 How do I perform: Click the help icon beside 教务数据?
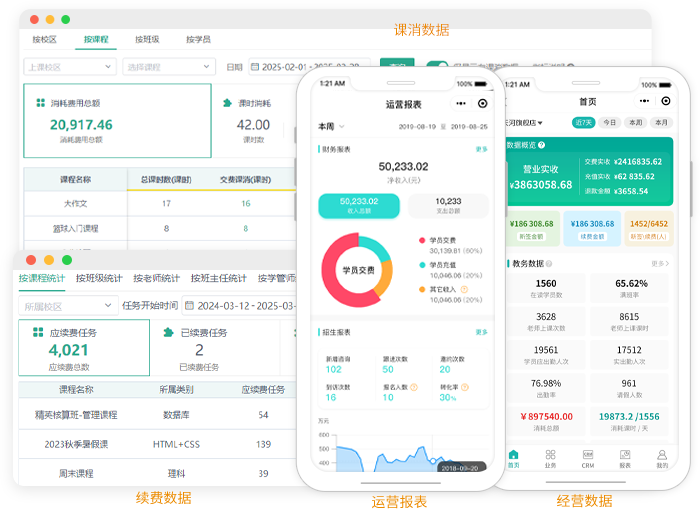pos(549,263)
